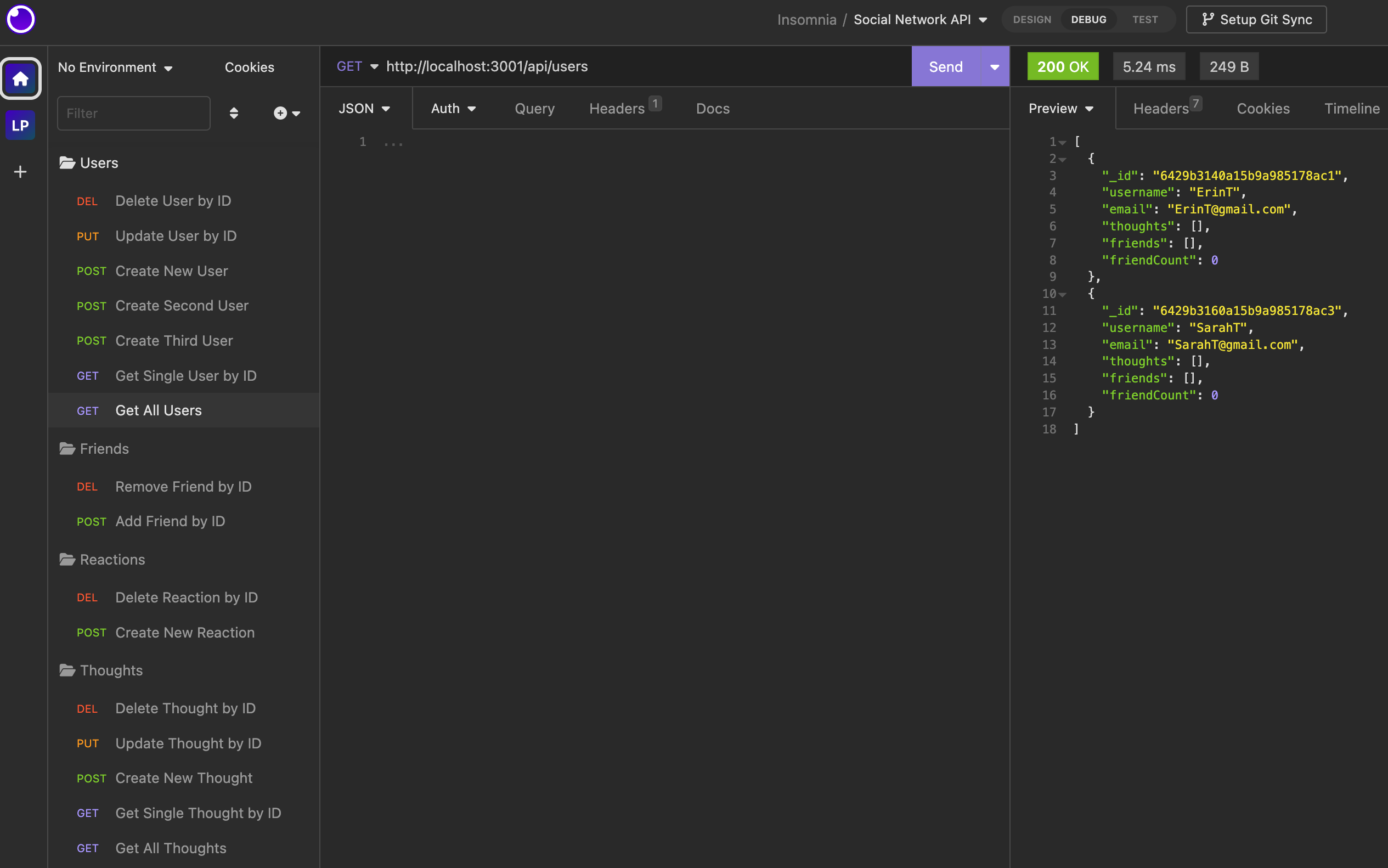
Task: Click the LP account avatar icon
Action: [21, 125]
